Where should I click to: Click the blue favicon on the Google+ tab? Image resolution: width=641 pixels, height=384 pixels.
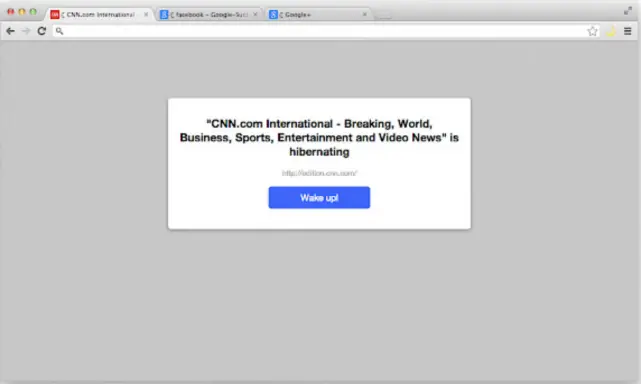[x=273, y=15]
